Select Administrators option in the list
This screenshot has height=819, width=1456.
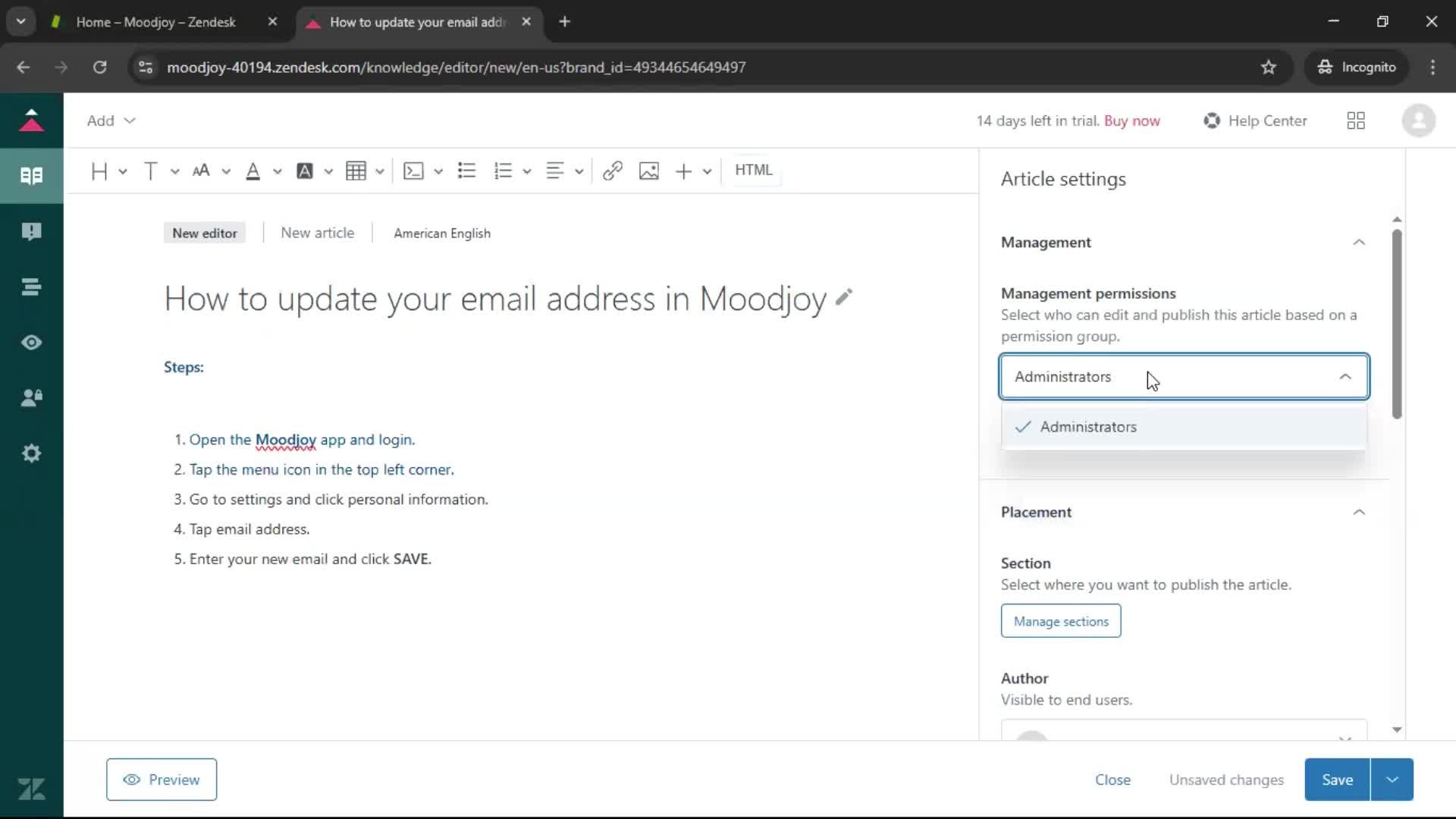(x=1185, y=427)
